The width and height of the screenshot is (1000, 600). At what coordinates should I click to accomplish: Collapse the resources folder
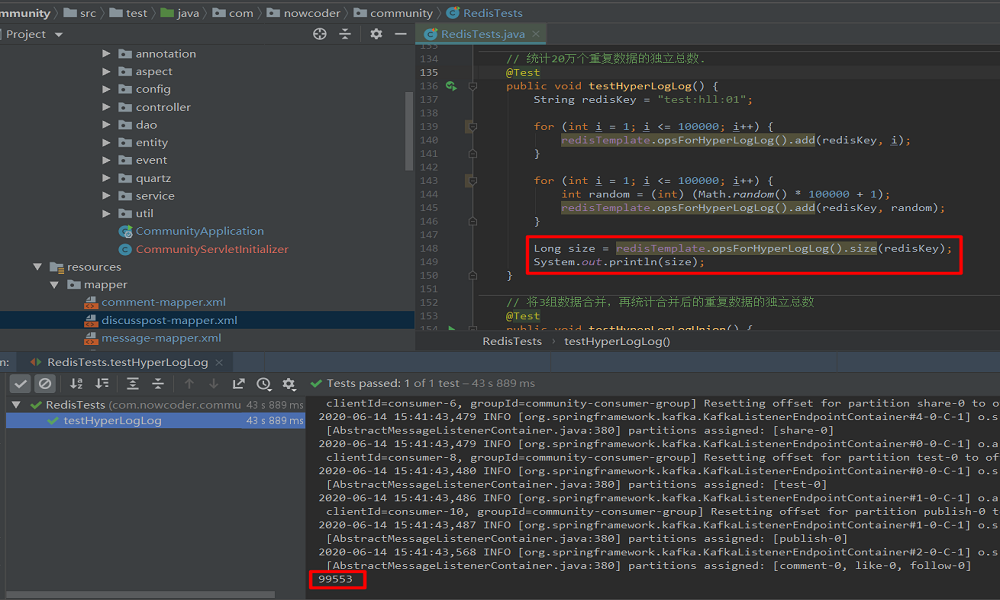pyautogui.click(x=37, y=267)
